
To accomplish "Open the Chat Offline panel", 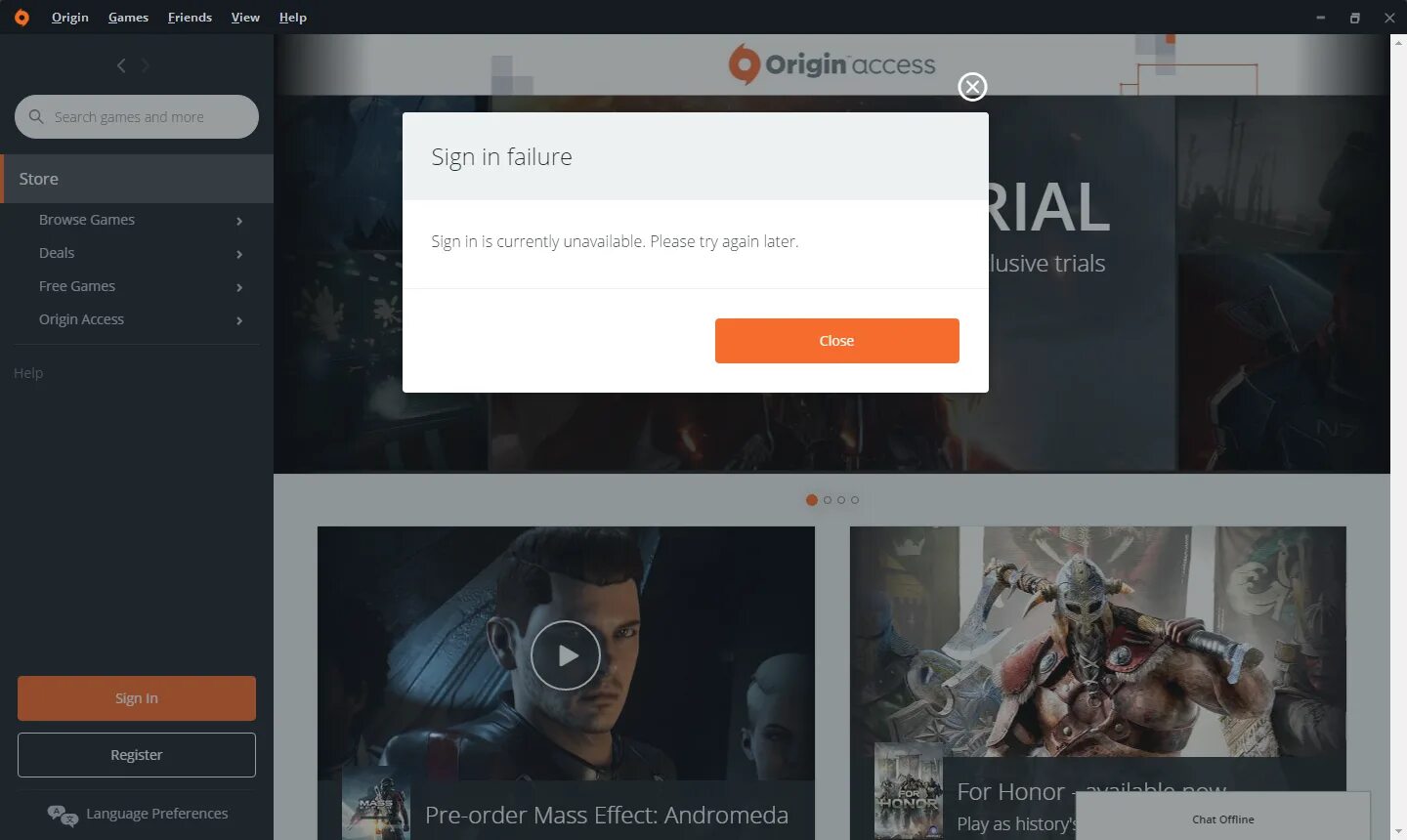I will coord(1223,817).
